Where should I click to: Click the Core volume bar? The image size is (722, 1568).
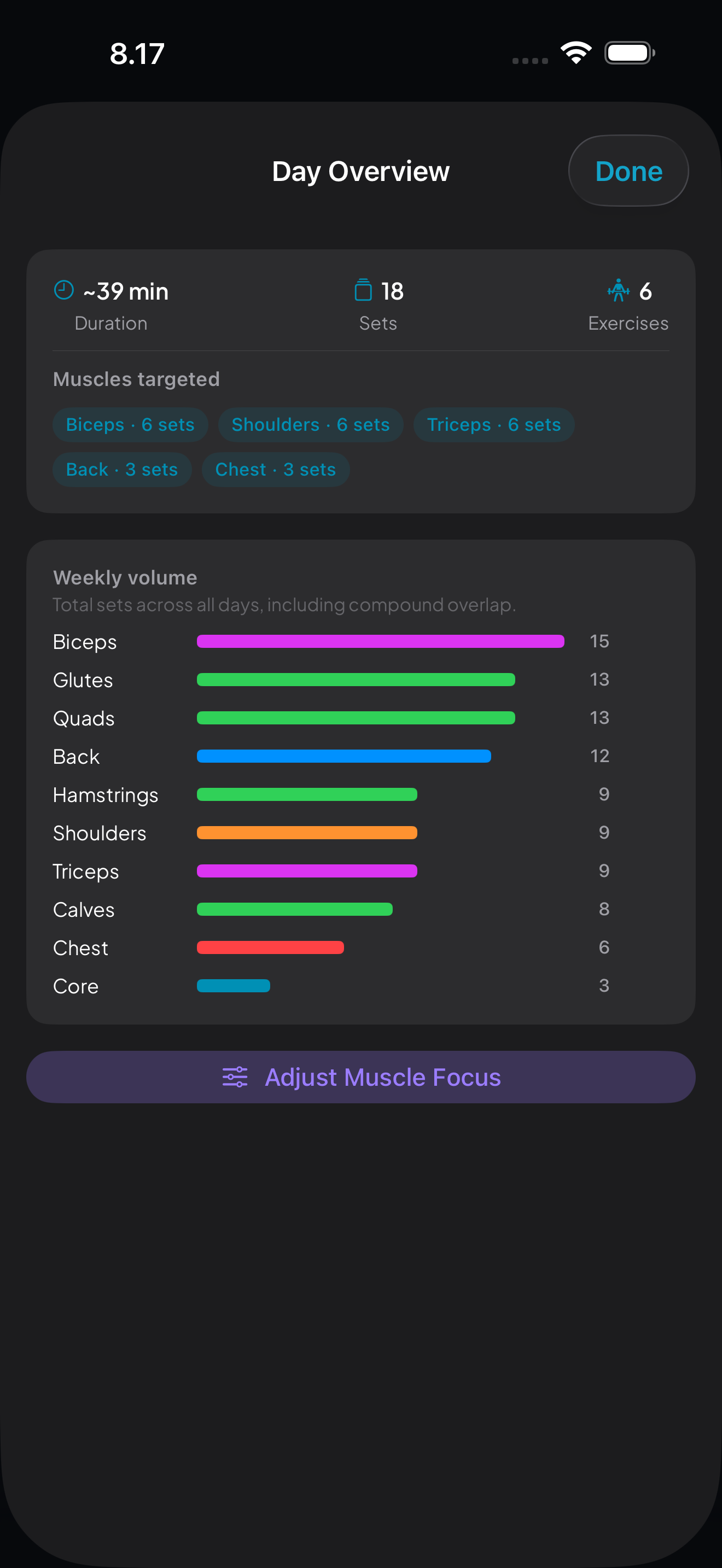point(233,986)
